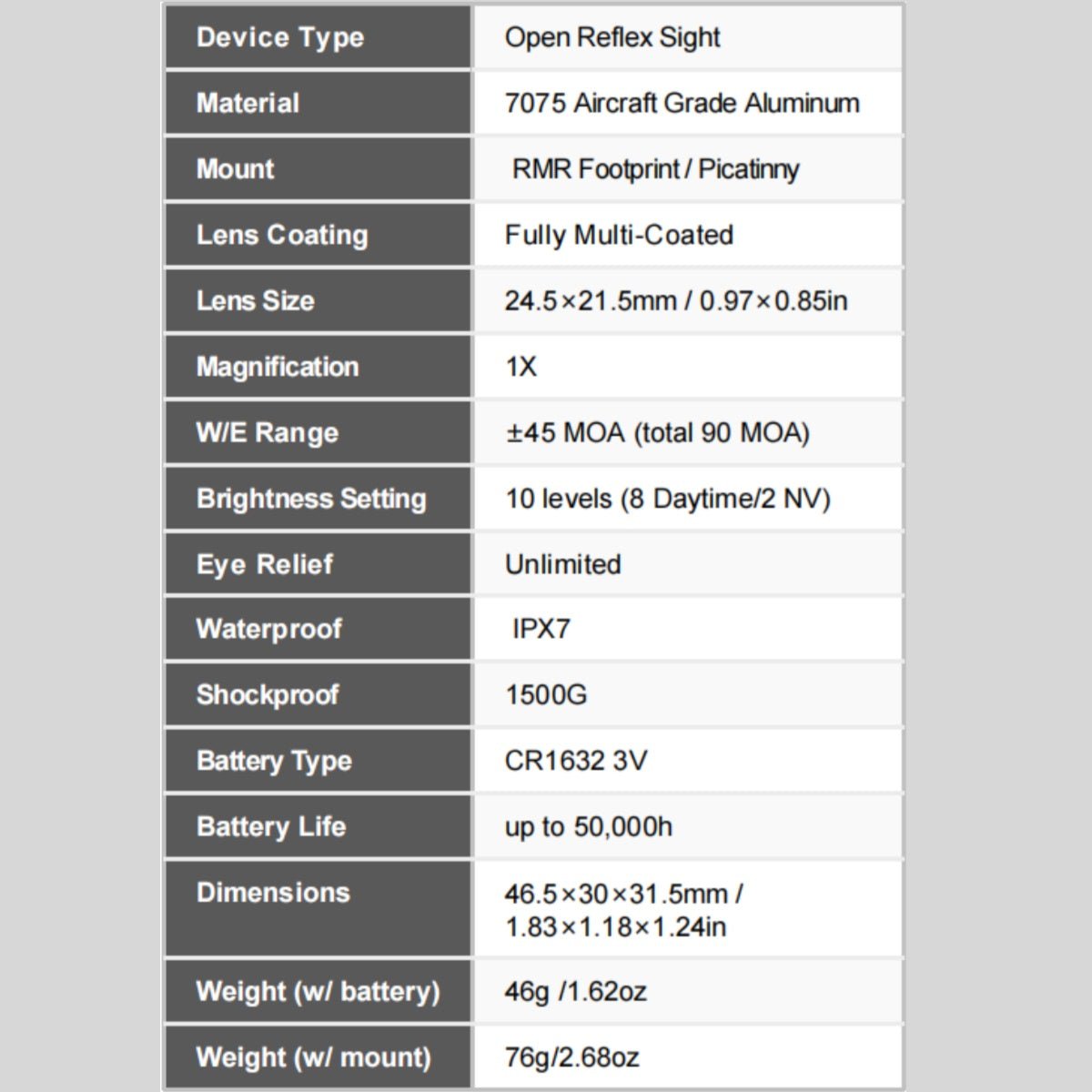This screenshot has height=1092, width=1092.
Task: Click the 24.5×21.5mm lens size value
Action: (x=675, y=301)
